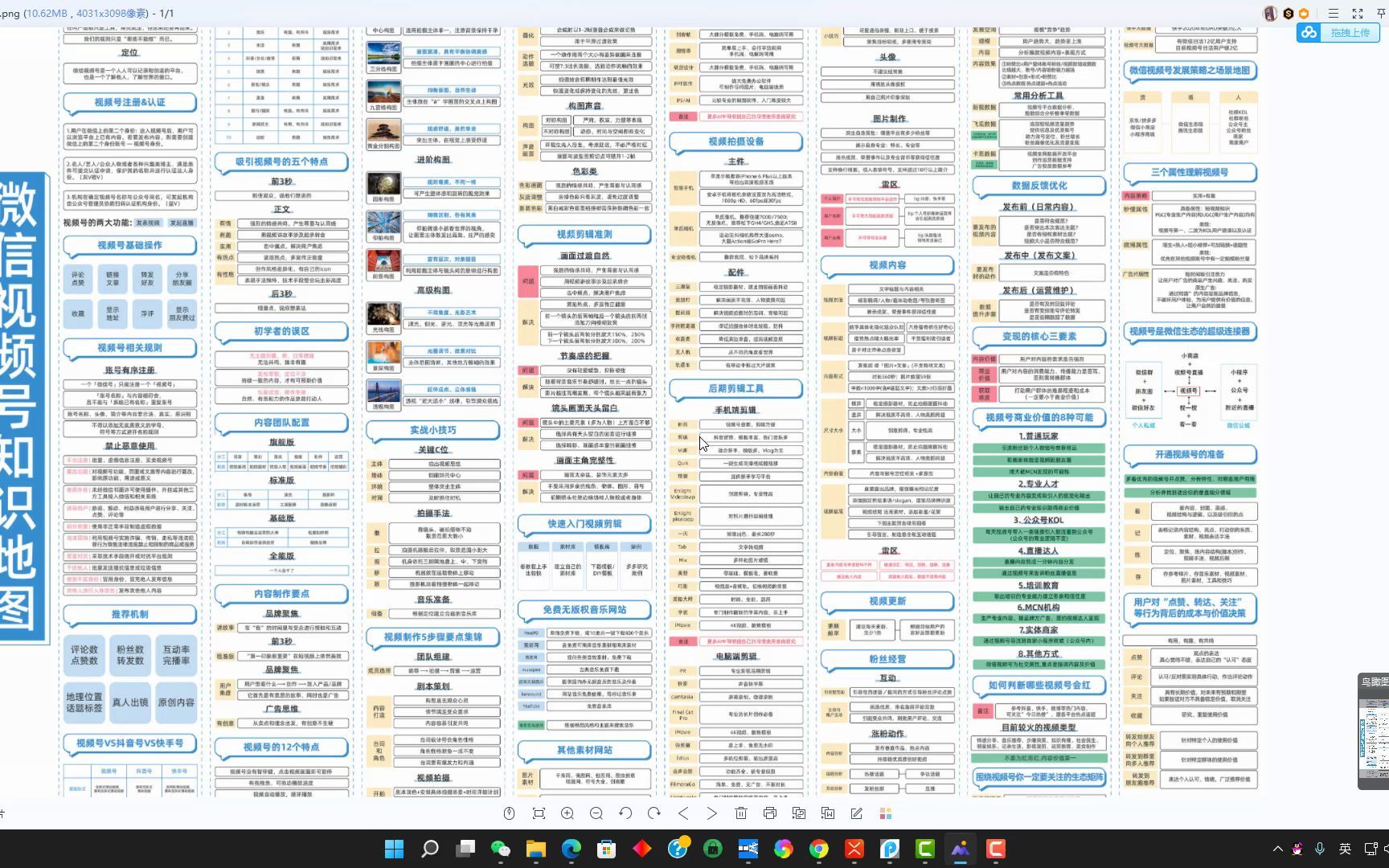Image resolution: width=1389 pixels, height=868 pixels.
Task: Zoom out using the magnifier minus icon
Action: (596, 813)
